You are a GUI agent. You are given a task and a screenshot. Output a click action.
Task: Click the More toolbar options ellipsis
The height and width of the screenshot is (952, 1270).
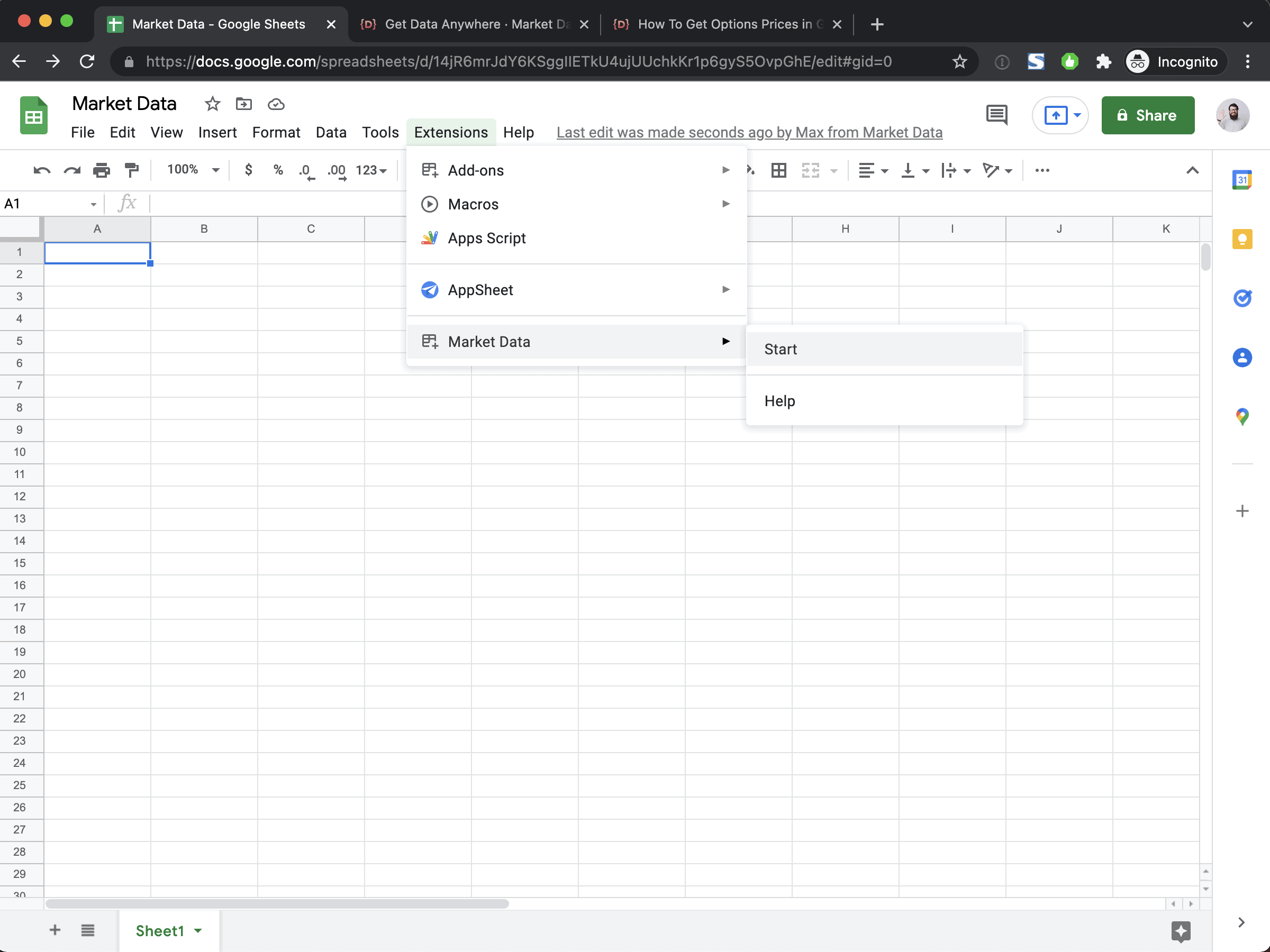(x=1042, y=170)
